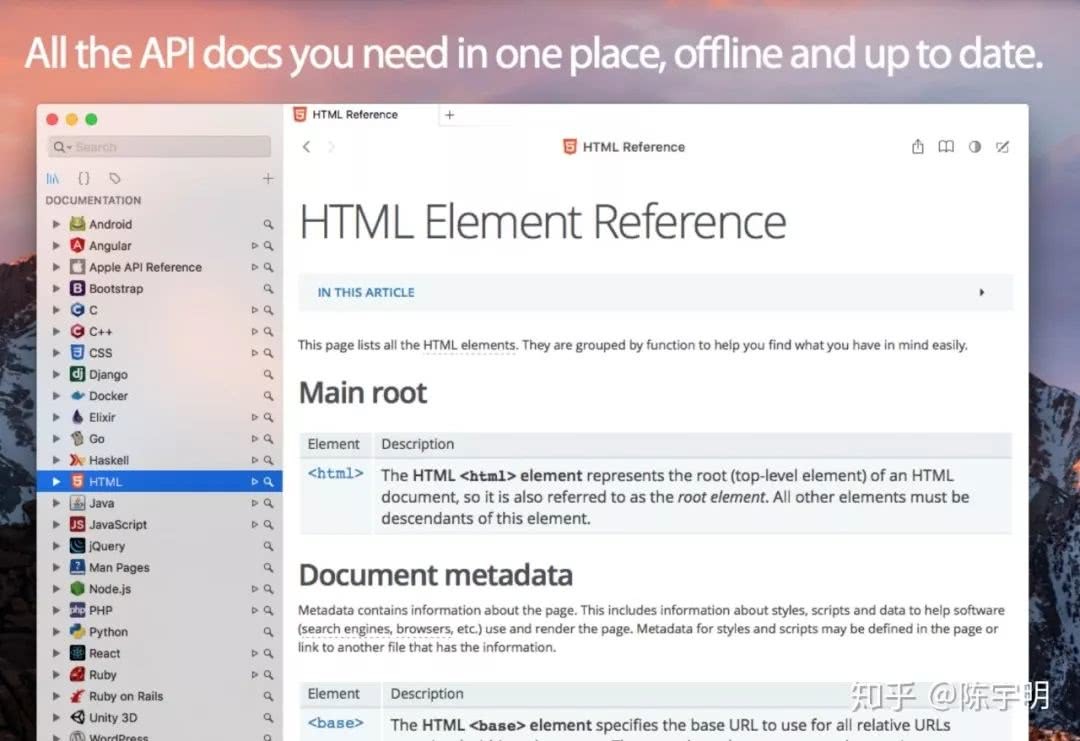Click the Main root heading

(363, 393)
